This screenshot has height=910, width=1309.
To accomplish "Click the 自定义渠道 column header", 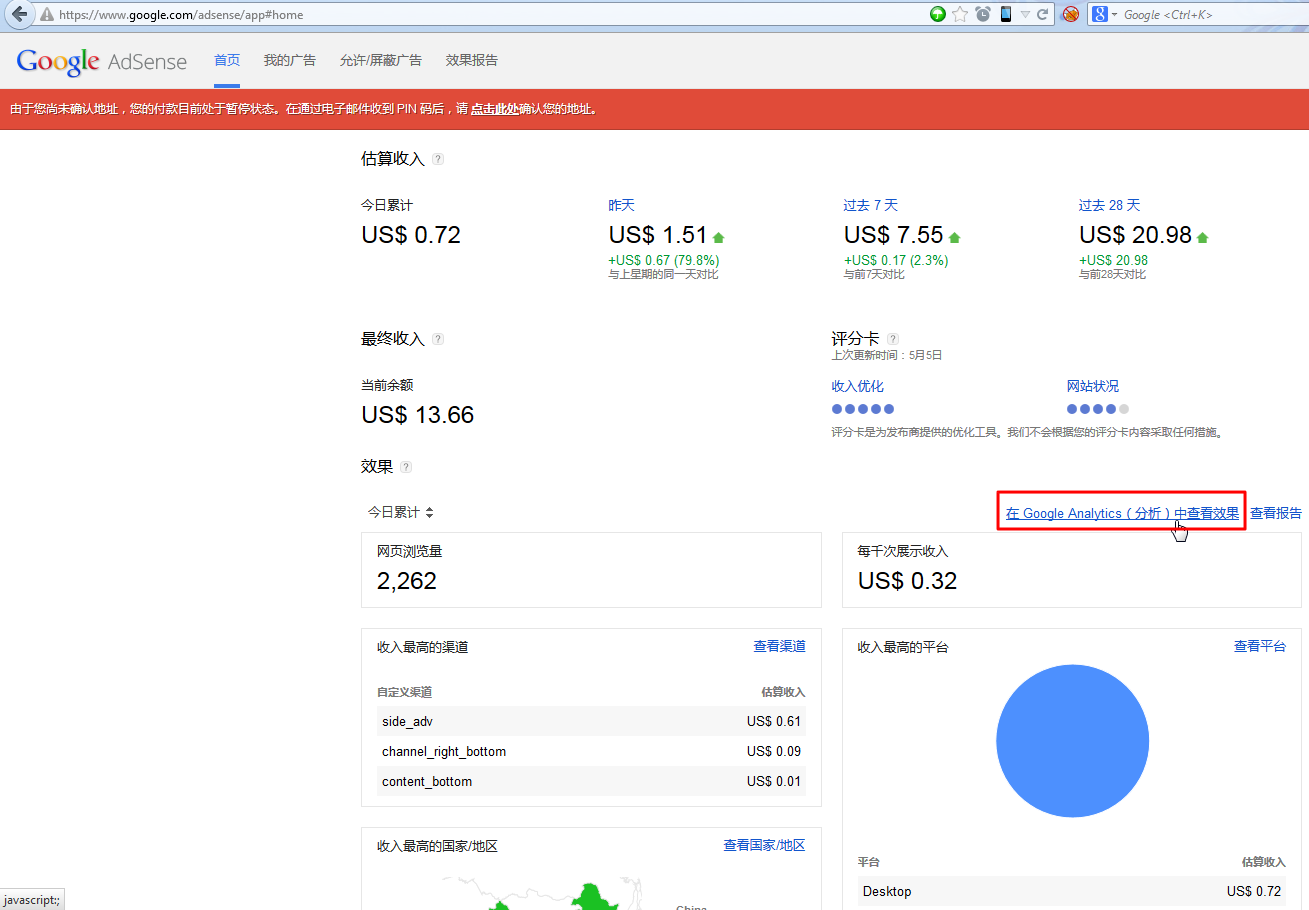I will click(x=404, y=692).
